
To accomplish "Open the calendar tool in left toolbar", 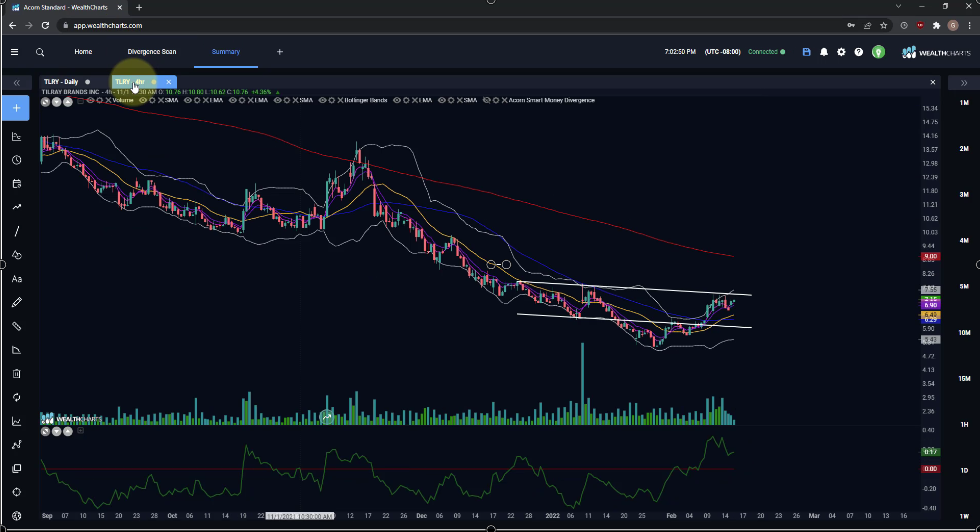I will pos(17,184).
